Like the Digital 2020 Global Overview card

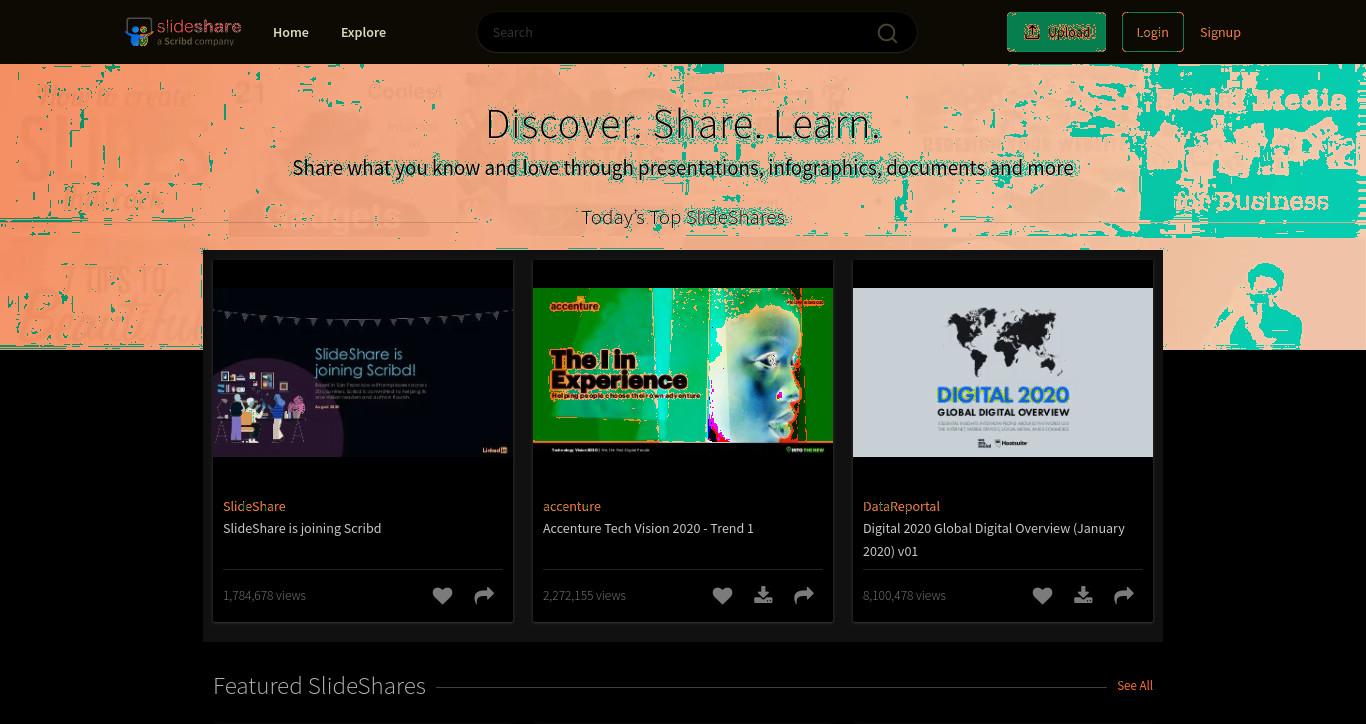[1042, 595]
